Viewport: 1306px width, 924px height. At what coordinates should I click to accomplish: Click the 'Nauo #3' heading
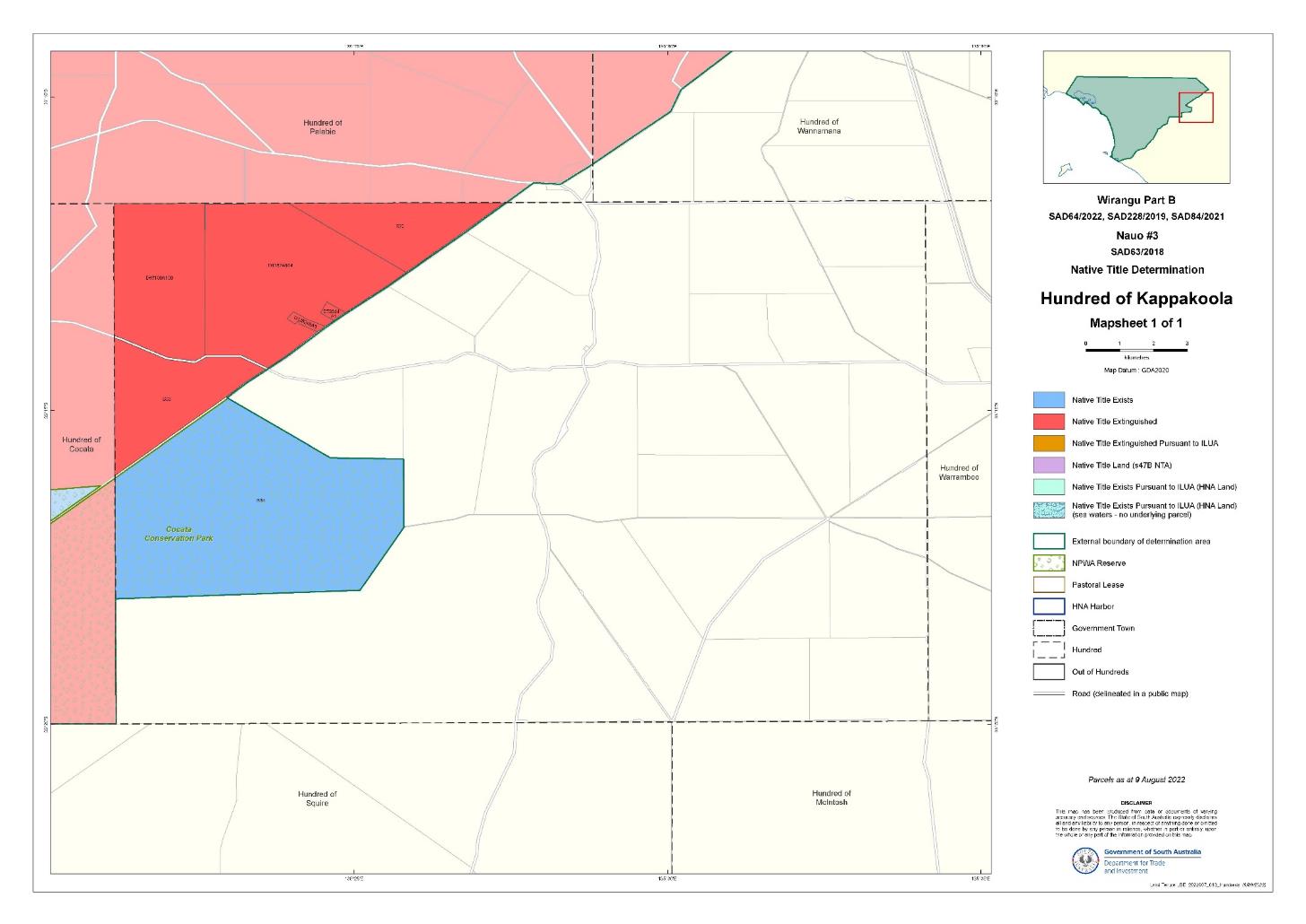pyautogui.click(x=1136, y=236)
